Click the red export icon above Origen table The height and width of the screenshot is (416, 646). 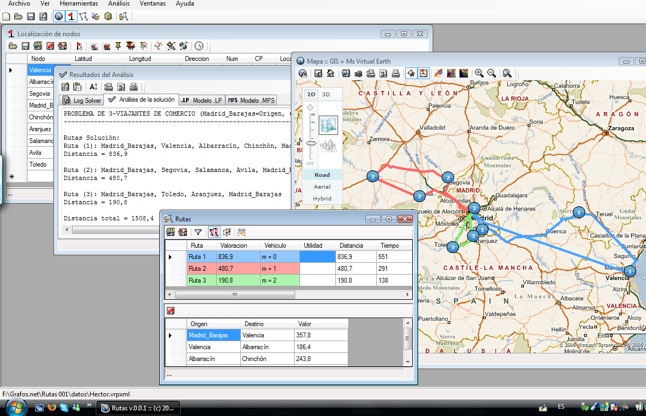[x=170, y=311]
